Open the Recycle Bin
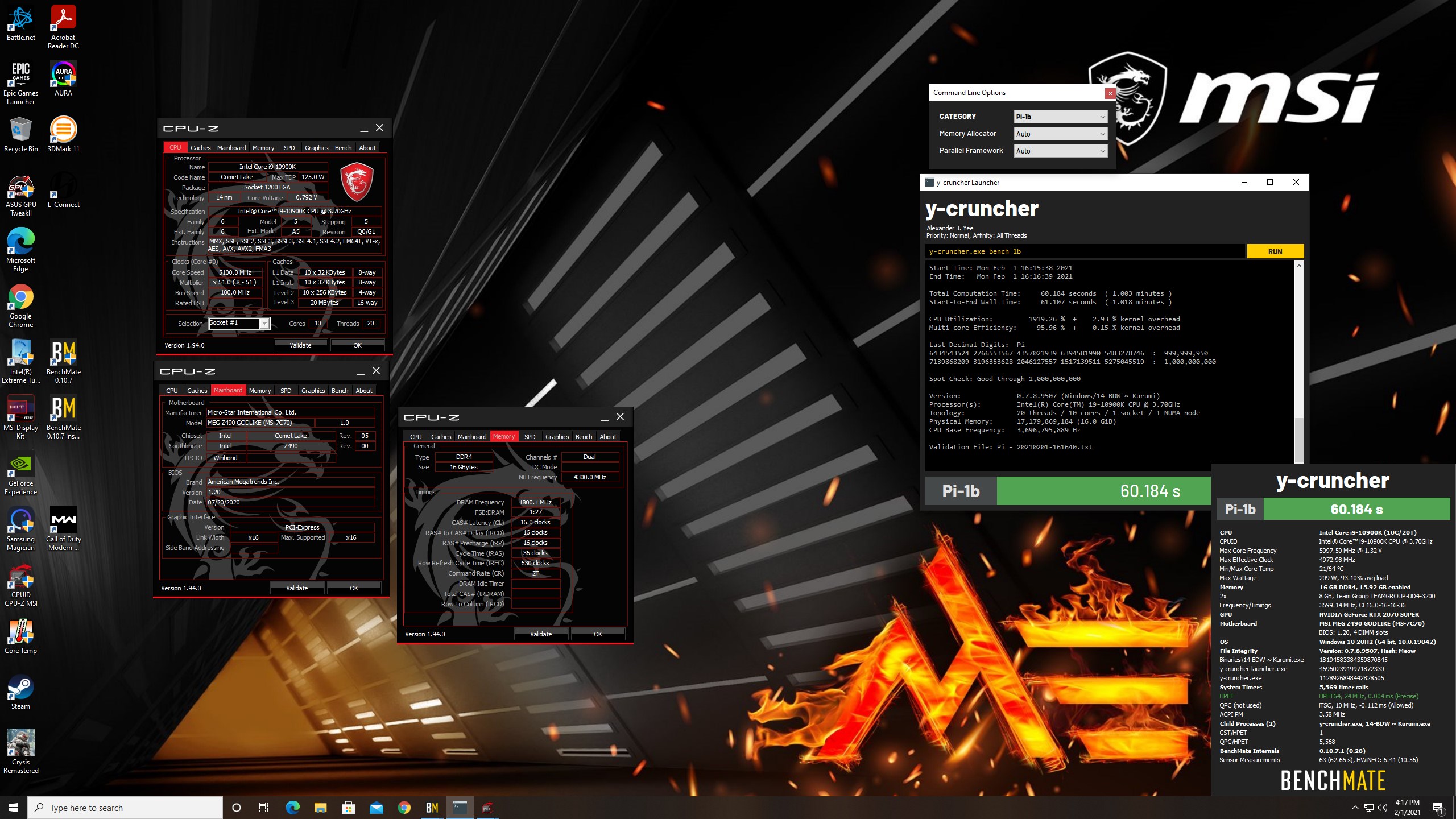The image size is (1456, 819). 21,135
